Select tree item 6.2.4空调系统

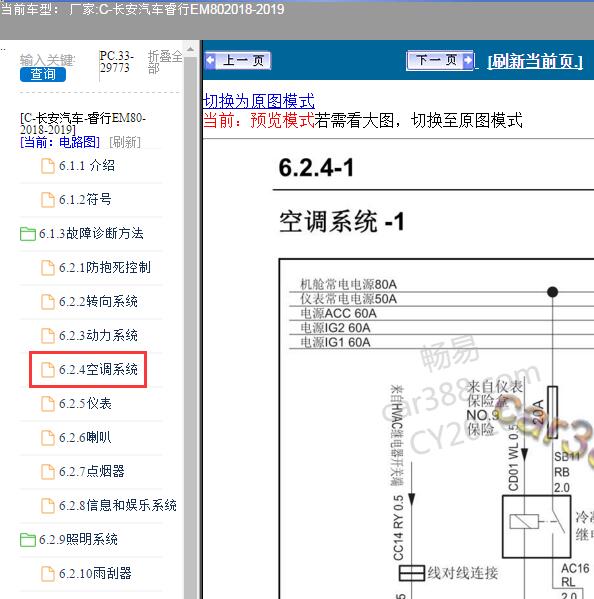coord(98,369)
